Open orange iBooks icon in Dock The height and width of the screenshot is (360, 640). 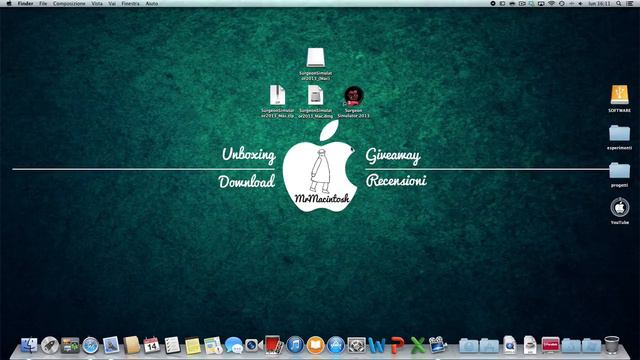pyautogui.click(x=315, y=345)
